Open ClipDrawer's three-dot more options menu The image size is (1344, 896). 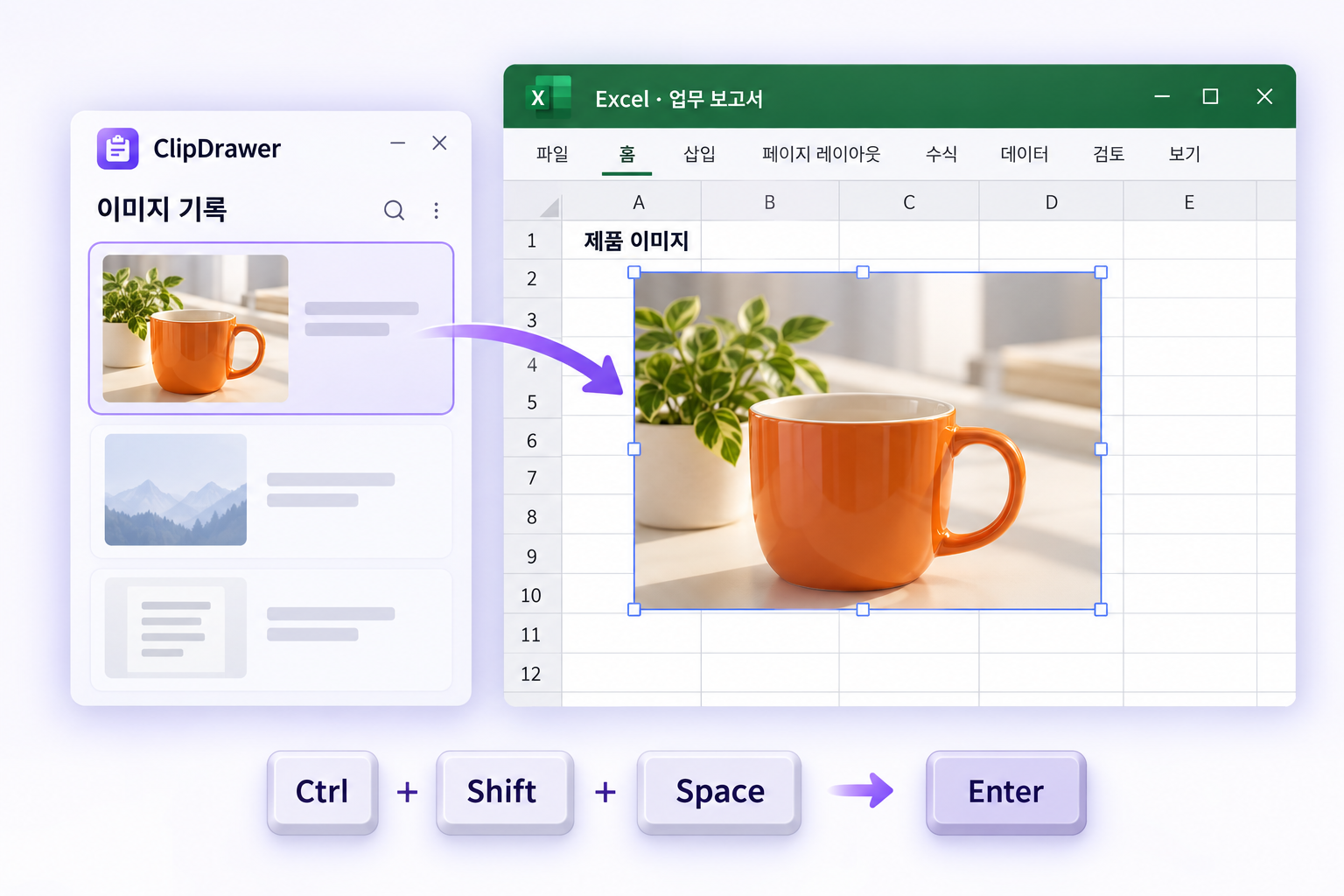pyautogui.click(x=436, y=210)
